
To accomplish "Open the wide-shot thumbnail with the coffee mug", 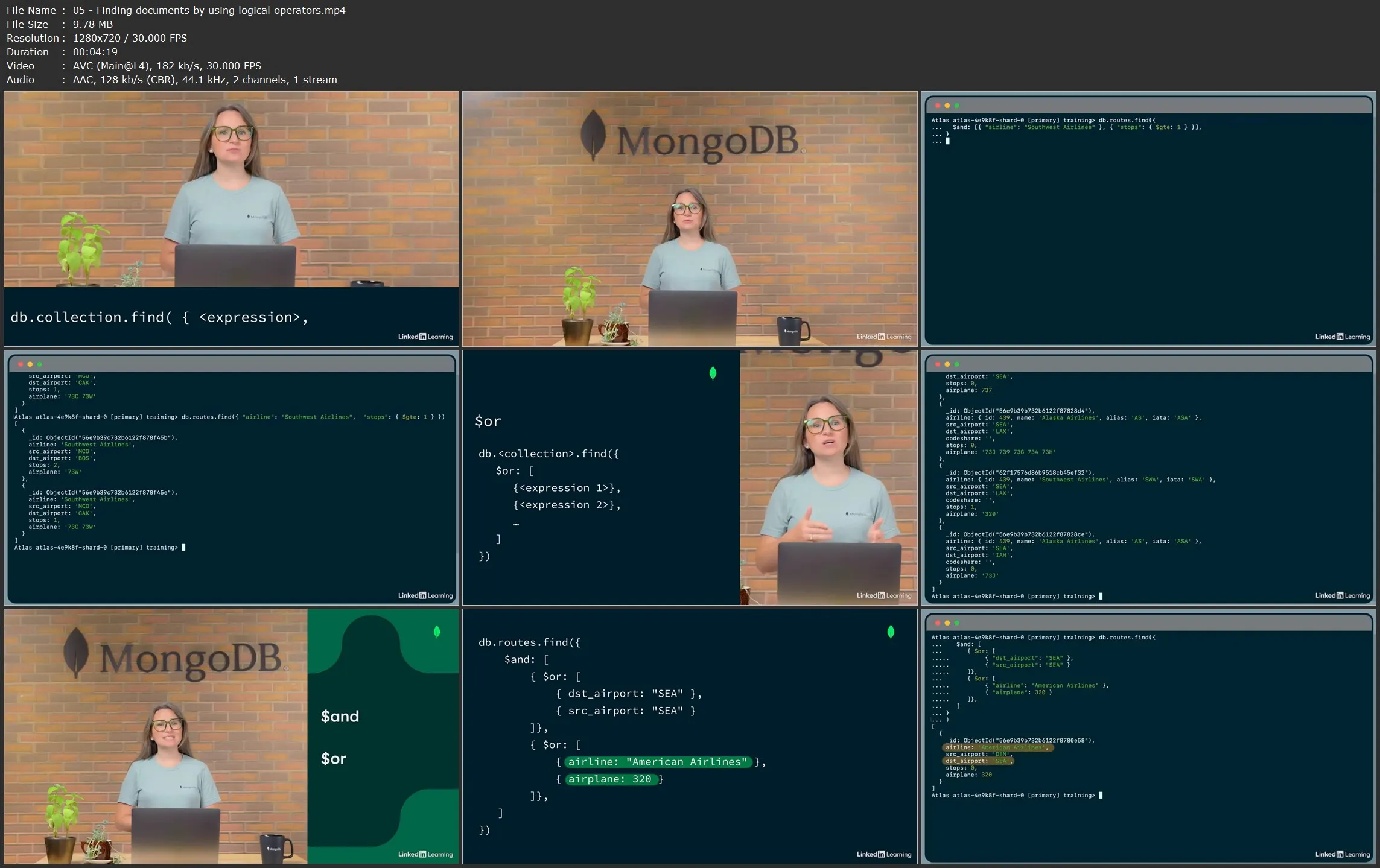I will click(690, 219).
